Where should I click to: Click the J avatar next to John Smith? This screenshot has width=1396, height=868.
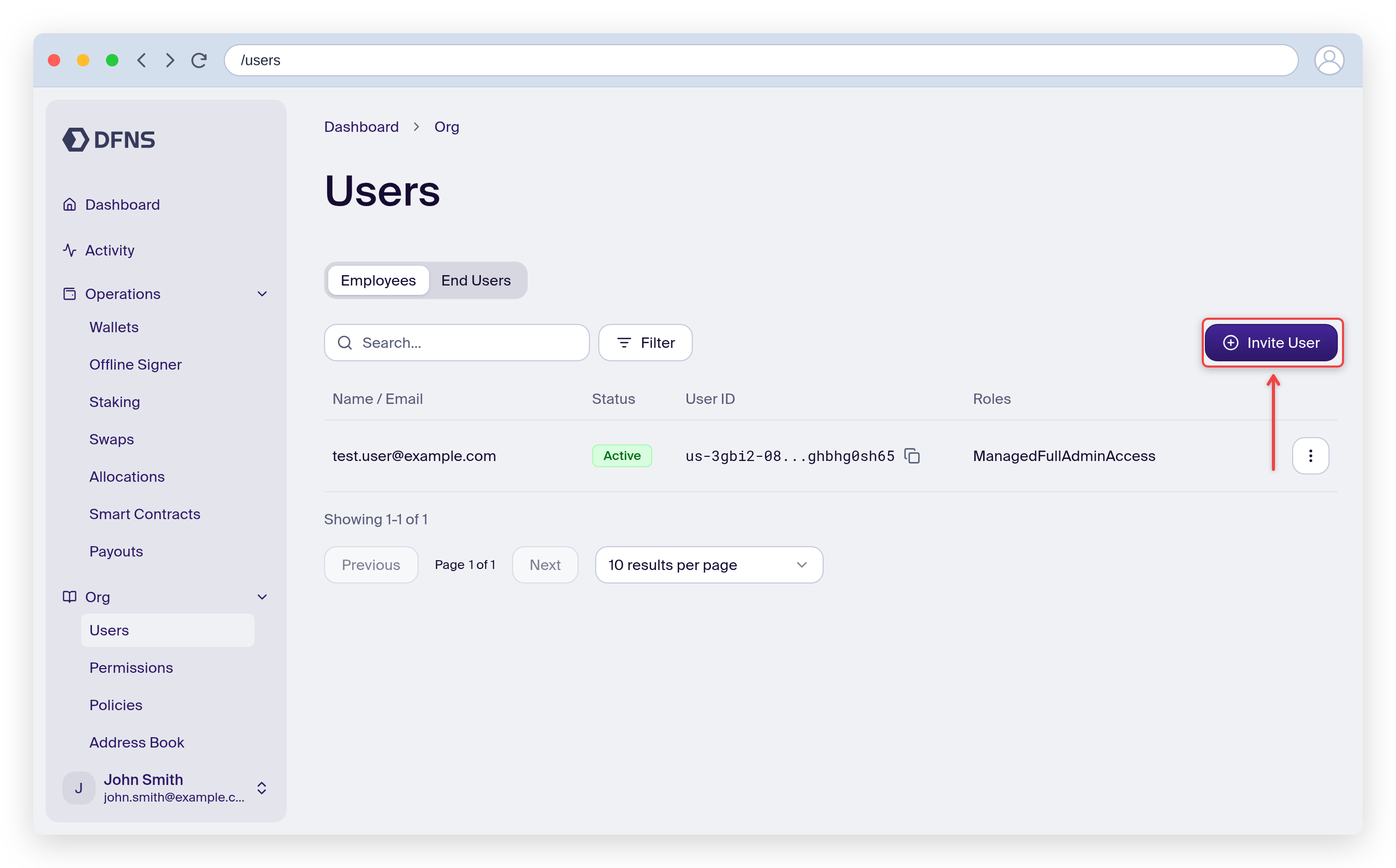78,788
